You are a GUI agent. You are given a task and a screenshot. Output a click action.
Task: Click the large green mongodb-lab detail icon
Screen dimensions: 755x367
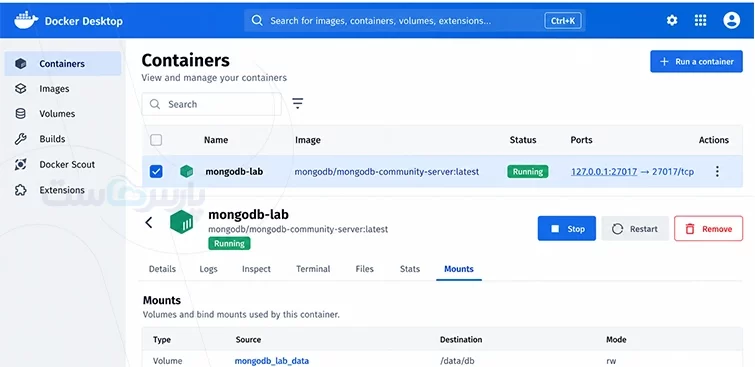click(x=182, y=222)
